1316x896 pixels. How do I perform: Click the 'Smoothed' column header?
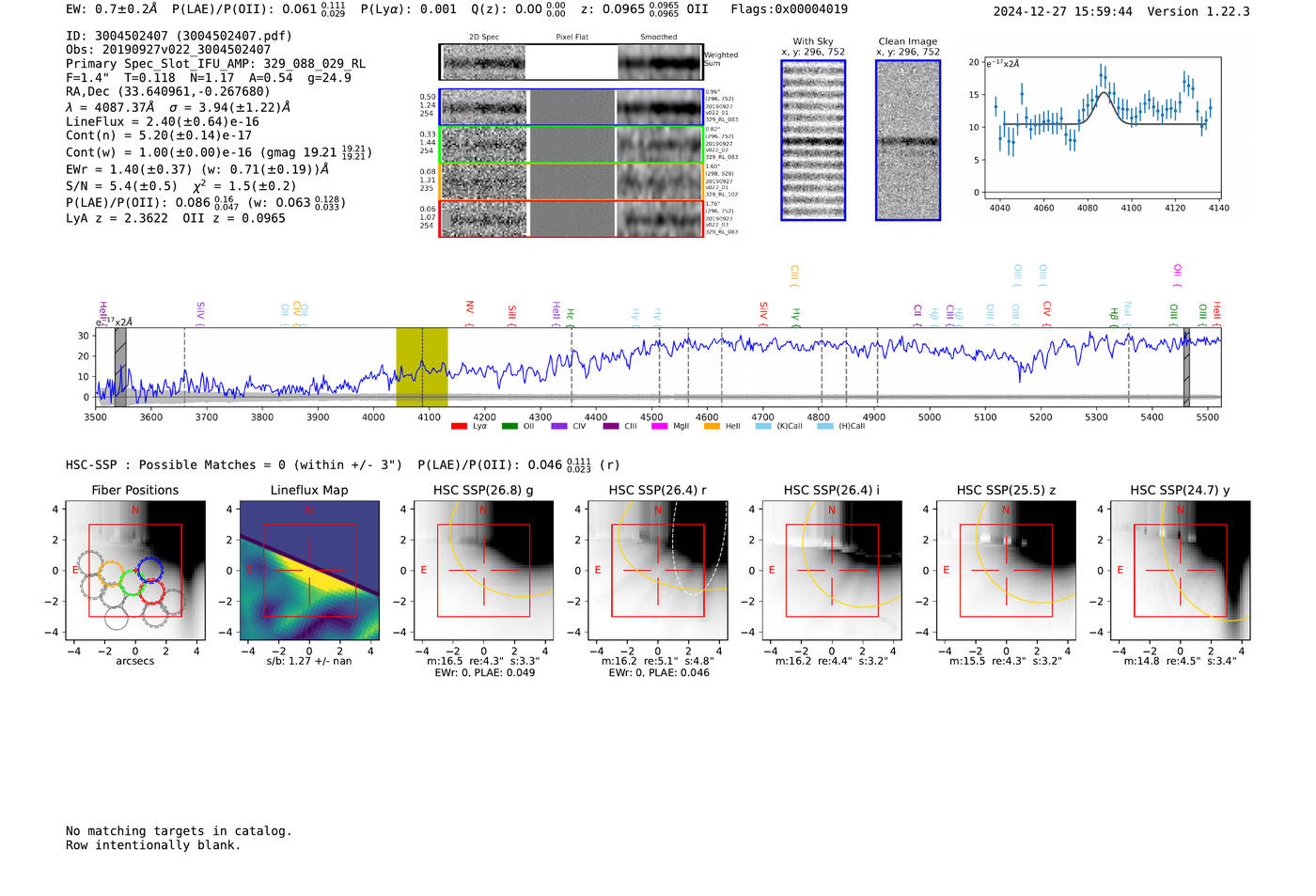click(658, 38)
